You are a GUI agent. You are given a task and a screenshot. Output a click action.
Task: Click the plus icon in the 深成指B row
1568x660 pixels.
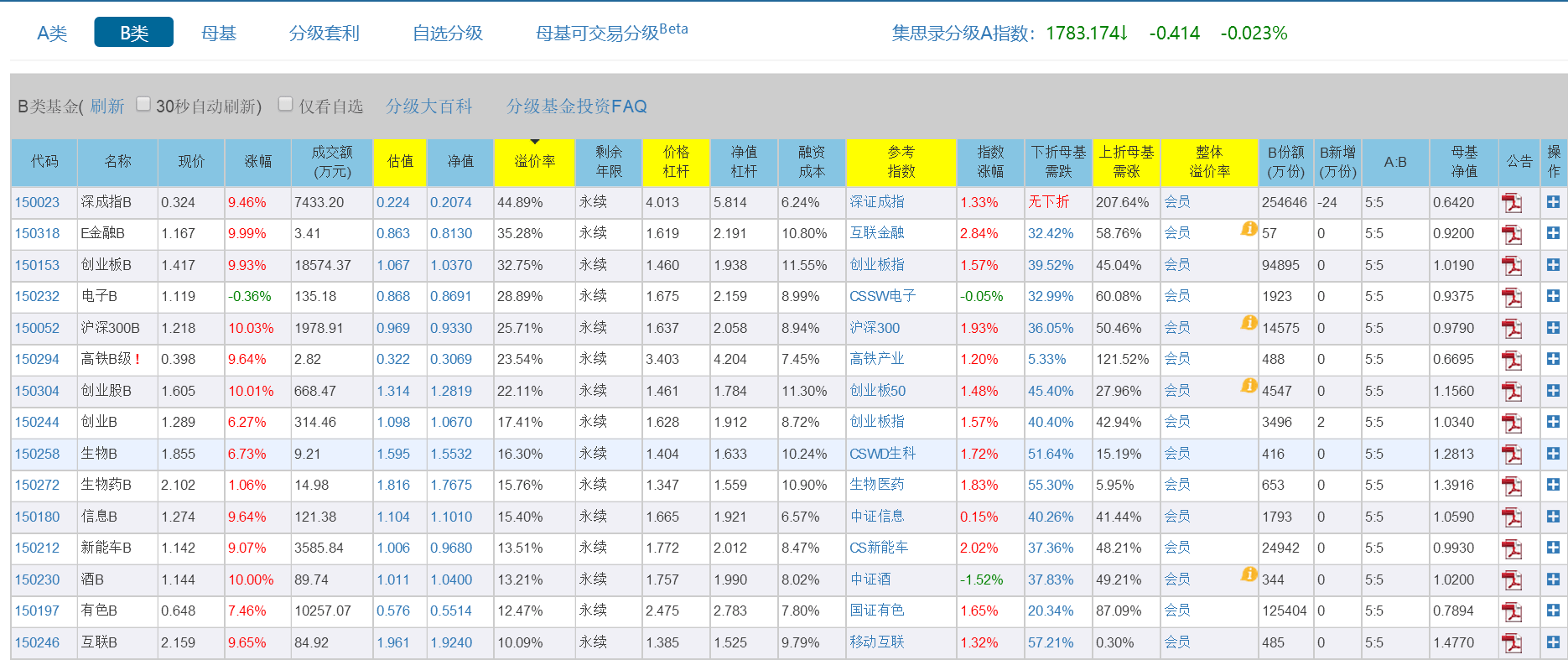pos(1553,202)
